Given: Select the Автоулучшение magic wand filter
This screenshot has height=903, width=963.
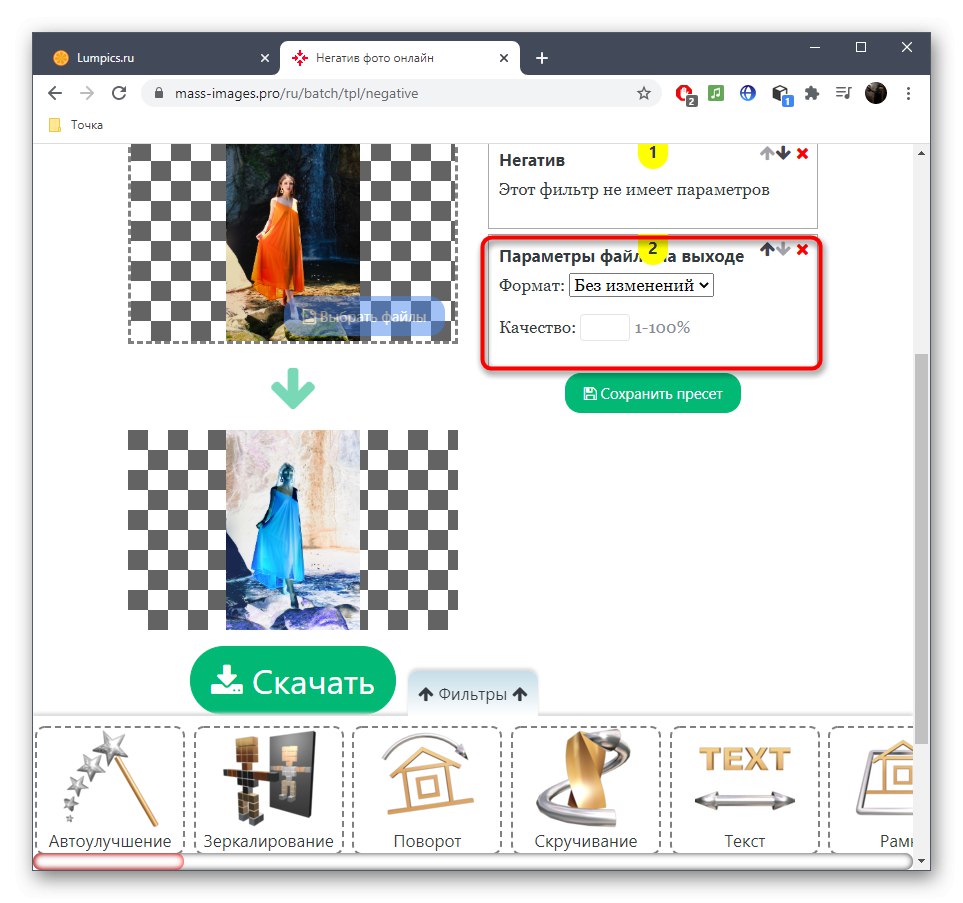Looking at the screenshot, I should tap(110, 789).
